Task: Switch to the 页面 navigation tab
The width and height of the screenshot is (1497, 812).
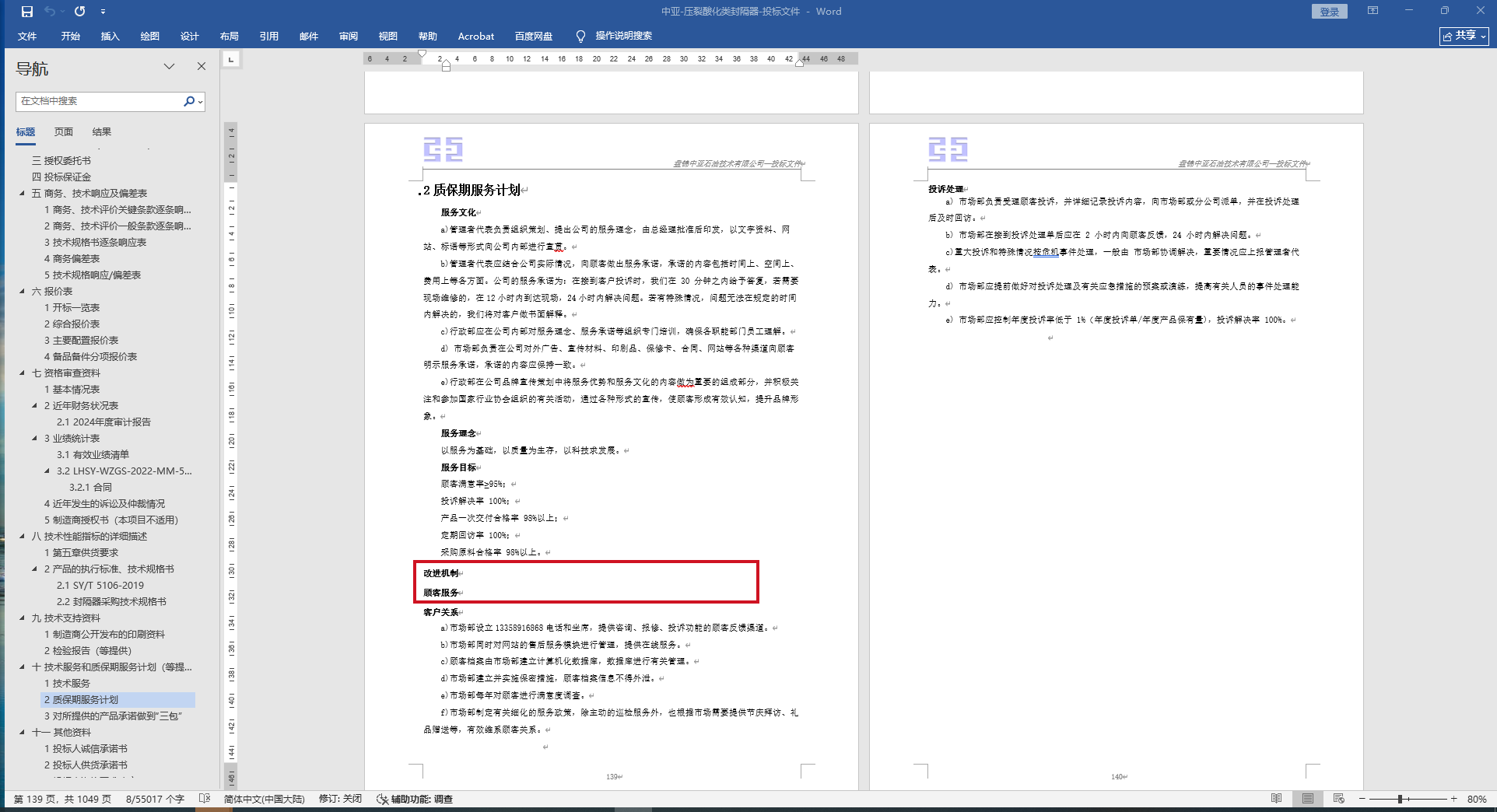Action: (x=64, y=131)
